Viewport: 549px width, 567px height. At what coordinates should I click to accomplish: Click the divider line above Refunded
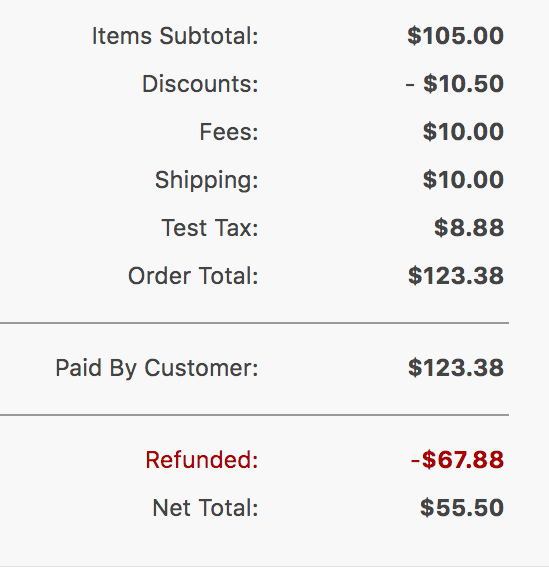coord(254,415)
